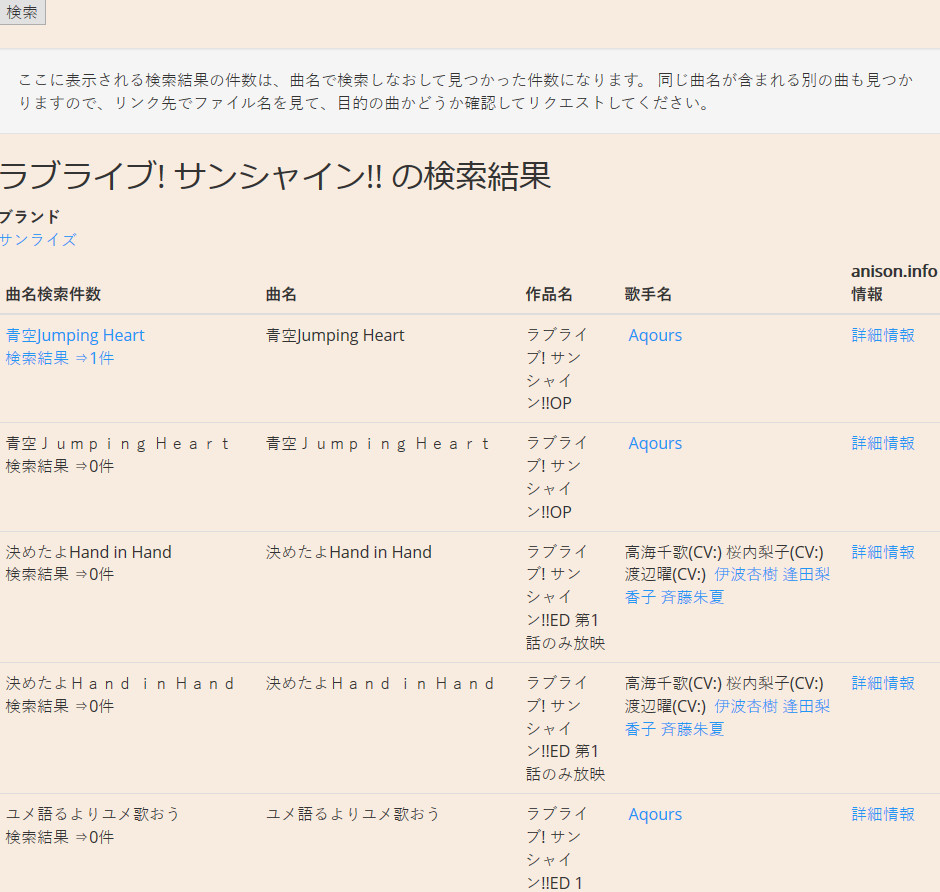Open the サンライズ brand link
940x892 pixels.
coord(38,240)
